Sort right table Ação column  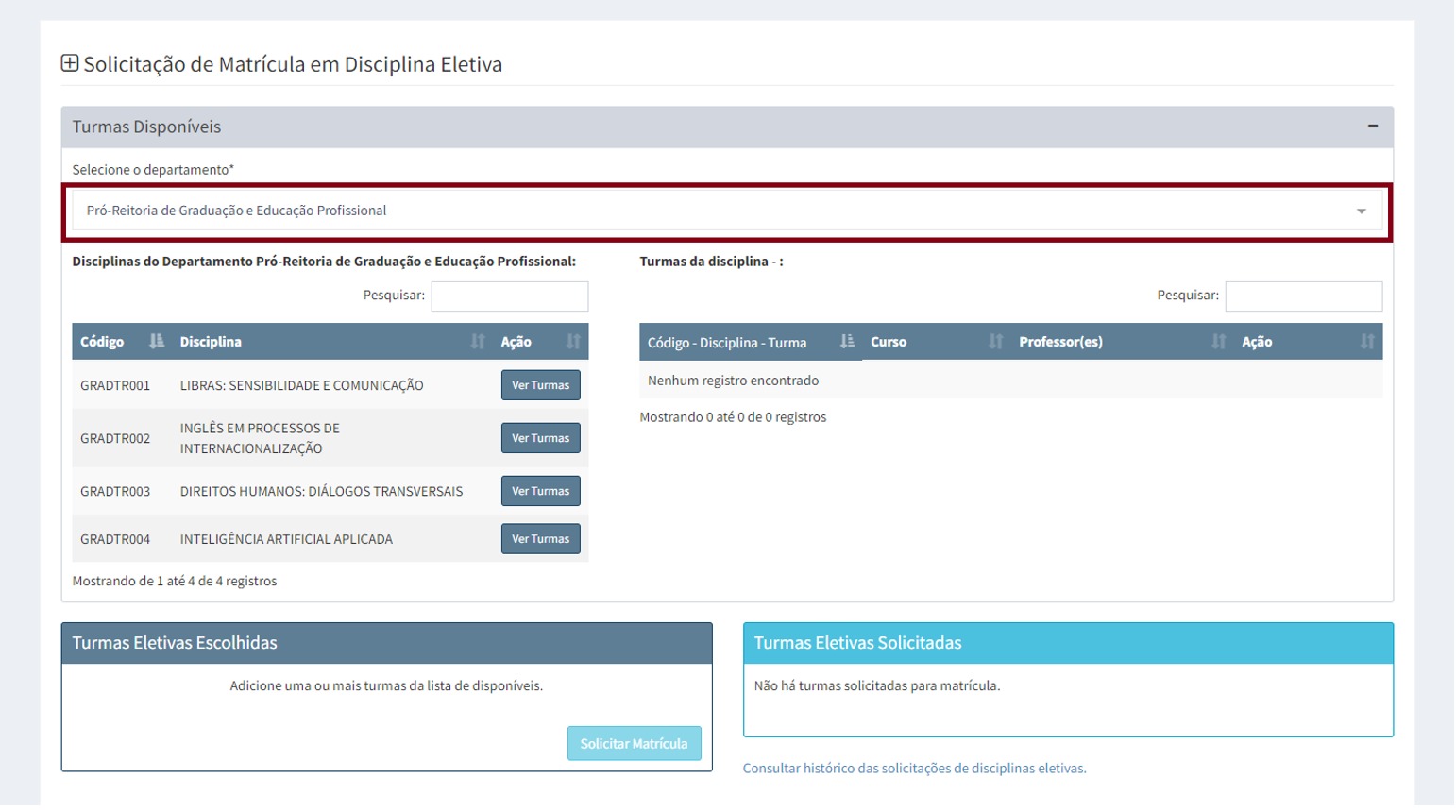(x=1366, y=342)
